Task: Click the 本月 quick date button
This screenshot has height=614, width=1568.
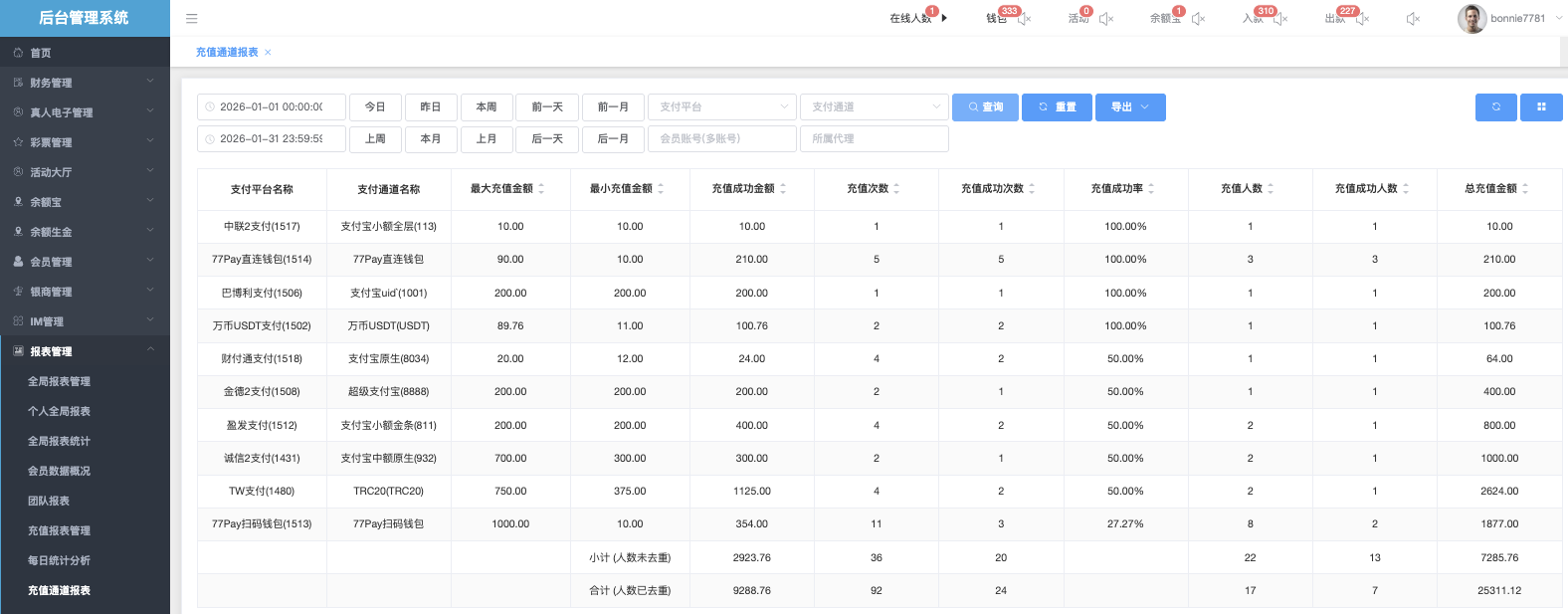Action: (x=431, y=138)
